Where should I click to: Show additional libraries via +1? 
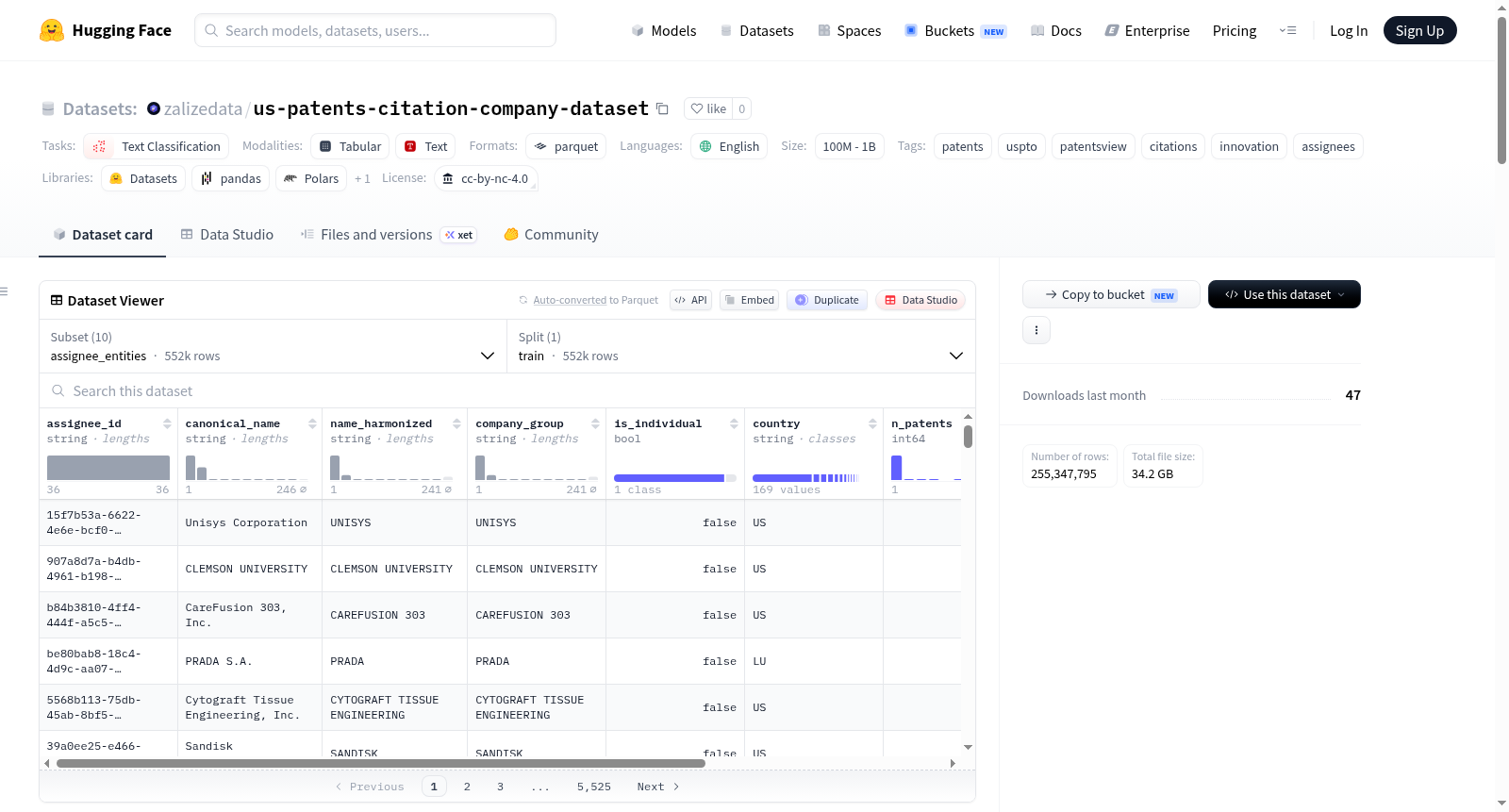(362, 178)
